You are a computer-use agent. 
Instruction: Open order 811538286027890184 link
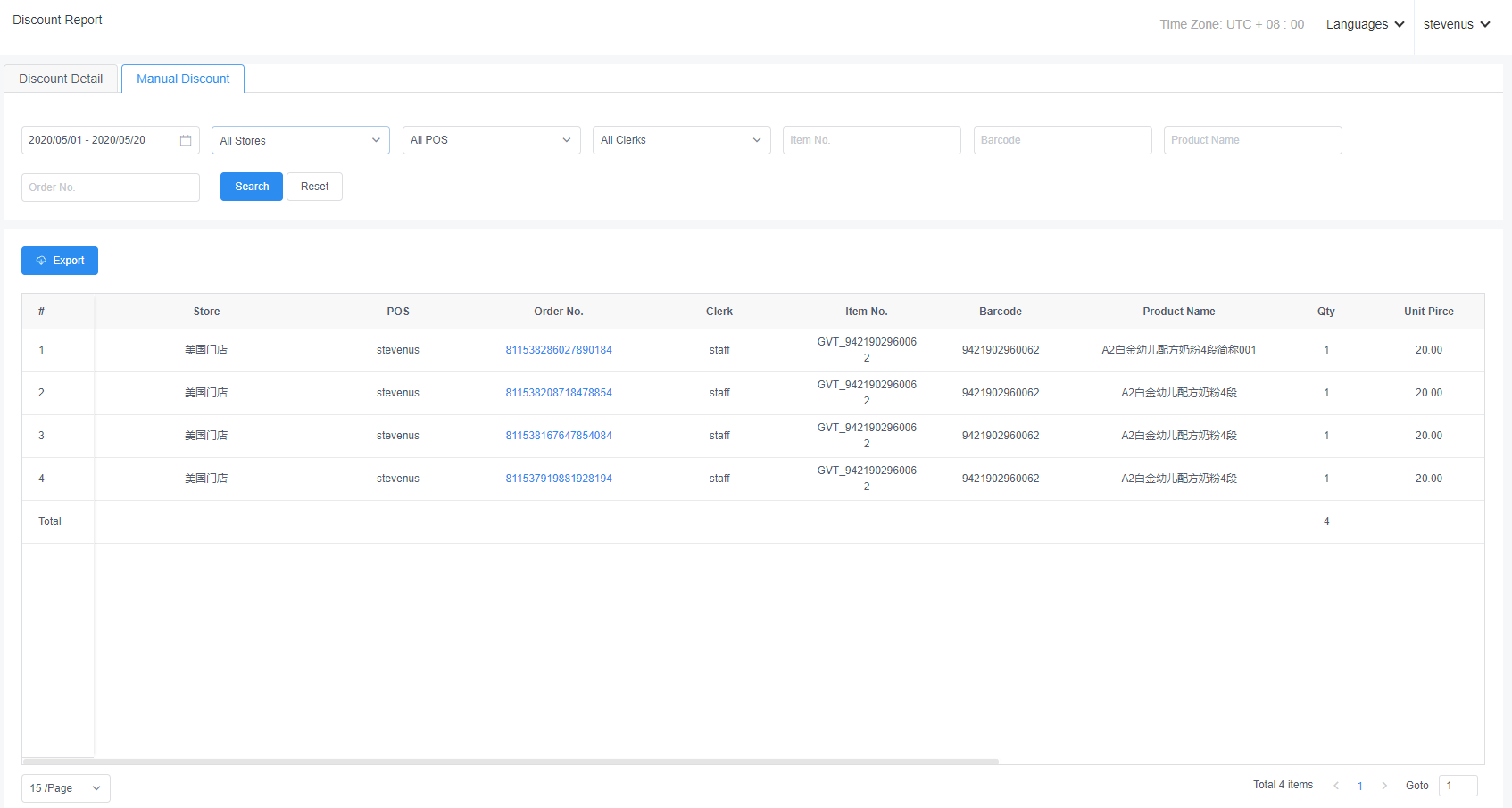(x=559, y=350)
